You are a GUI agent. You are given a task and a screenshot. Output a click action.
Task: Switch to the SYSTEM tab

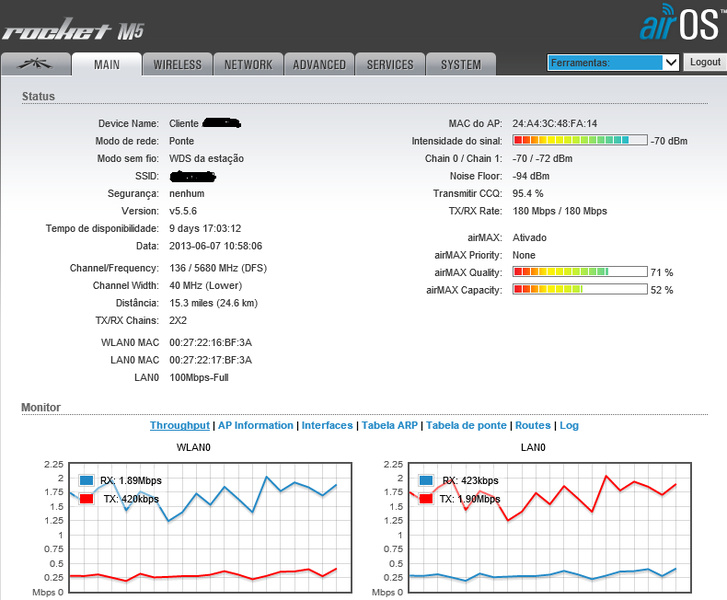coord(461,64)
